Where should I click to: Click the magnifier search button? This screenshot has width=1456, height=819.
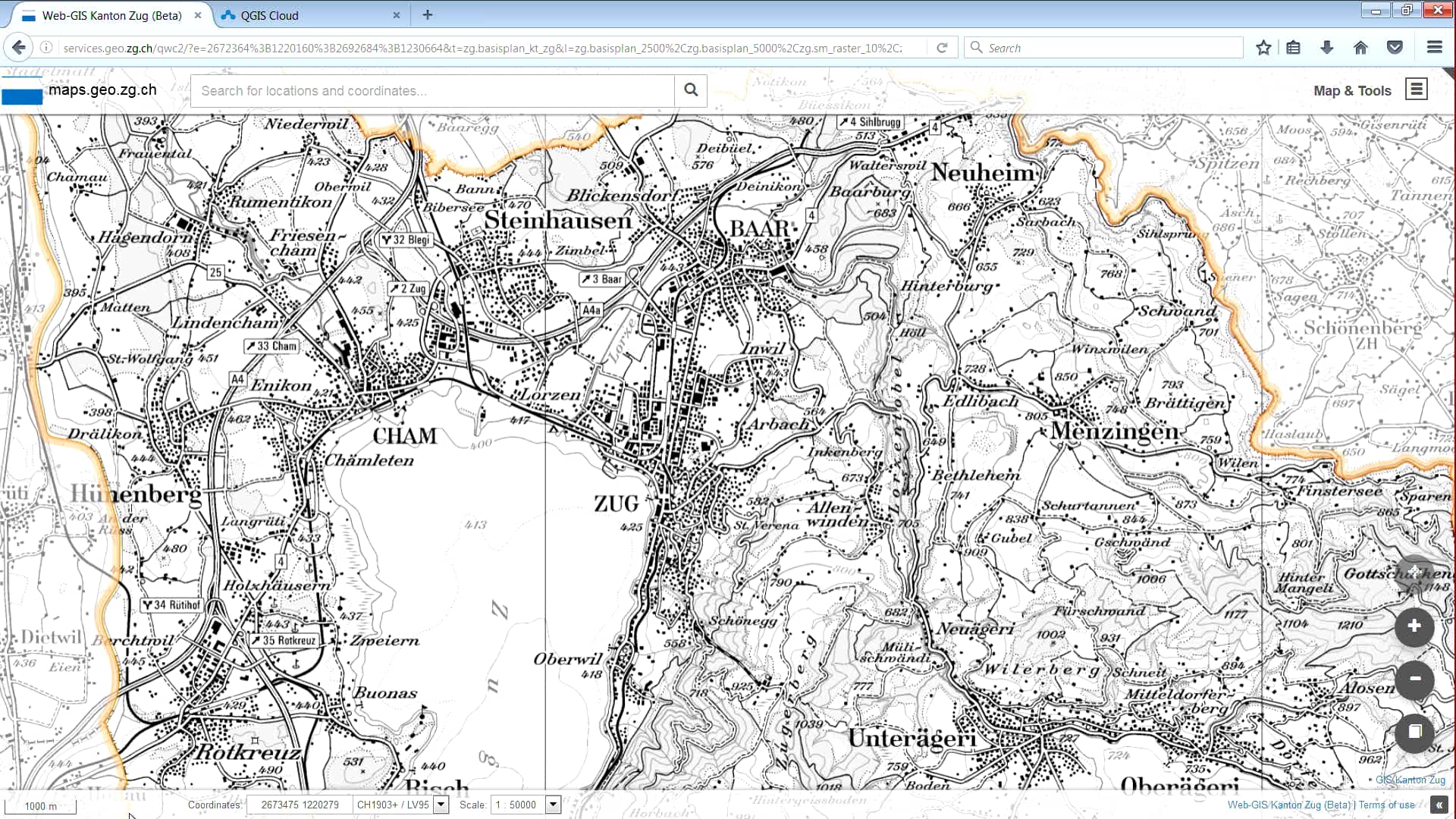(691, 90)
